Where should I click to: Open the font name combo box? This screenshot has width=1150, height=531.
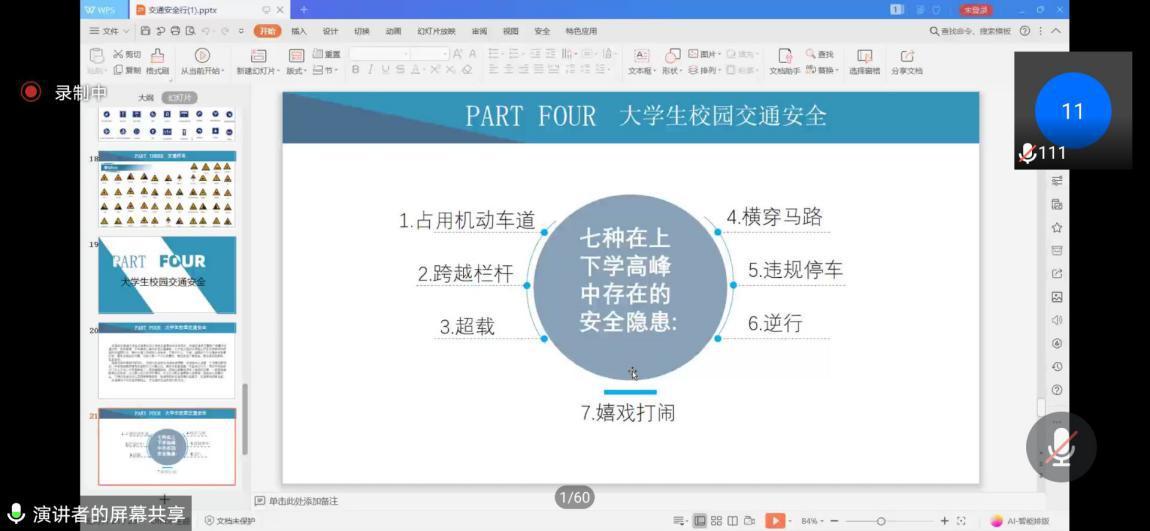pos(380,53)
